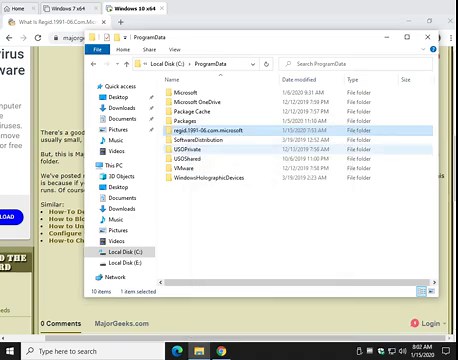This screenshot has width=458, height=360.
Task: Sort by Type column header
Action: click(x=352, y=80)
